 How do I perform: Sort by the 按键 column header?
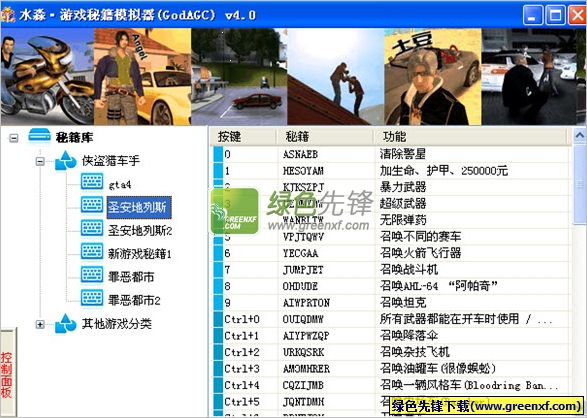click(x=243, y=137)
